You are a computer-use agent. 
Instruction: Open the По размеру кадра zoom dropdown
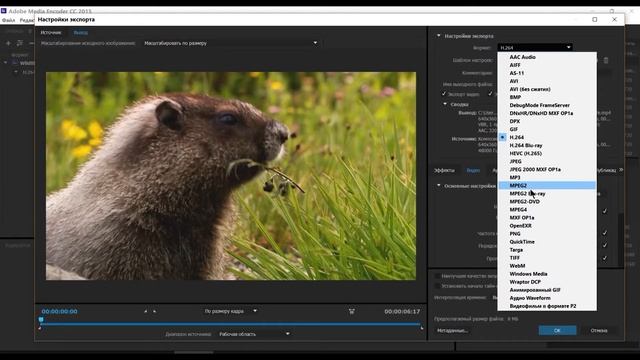(x=231, y=311)
